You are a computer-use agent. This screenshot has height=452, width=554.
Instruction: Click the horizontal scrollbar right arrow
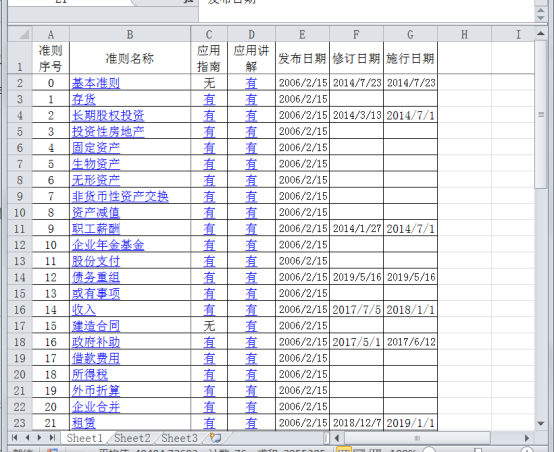point(527,438)
